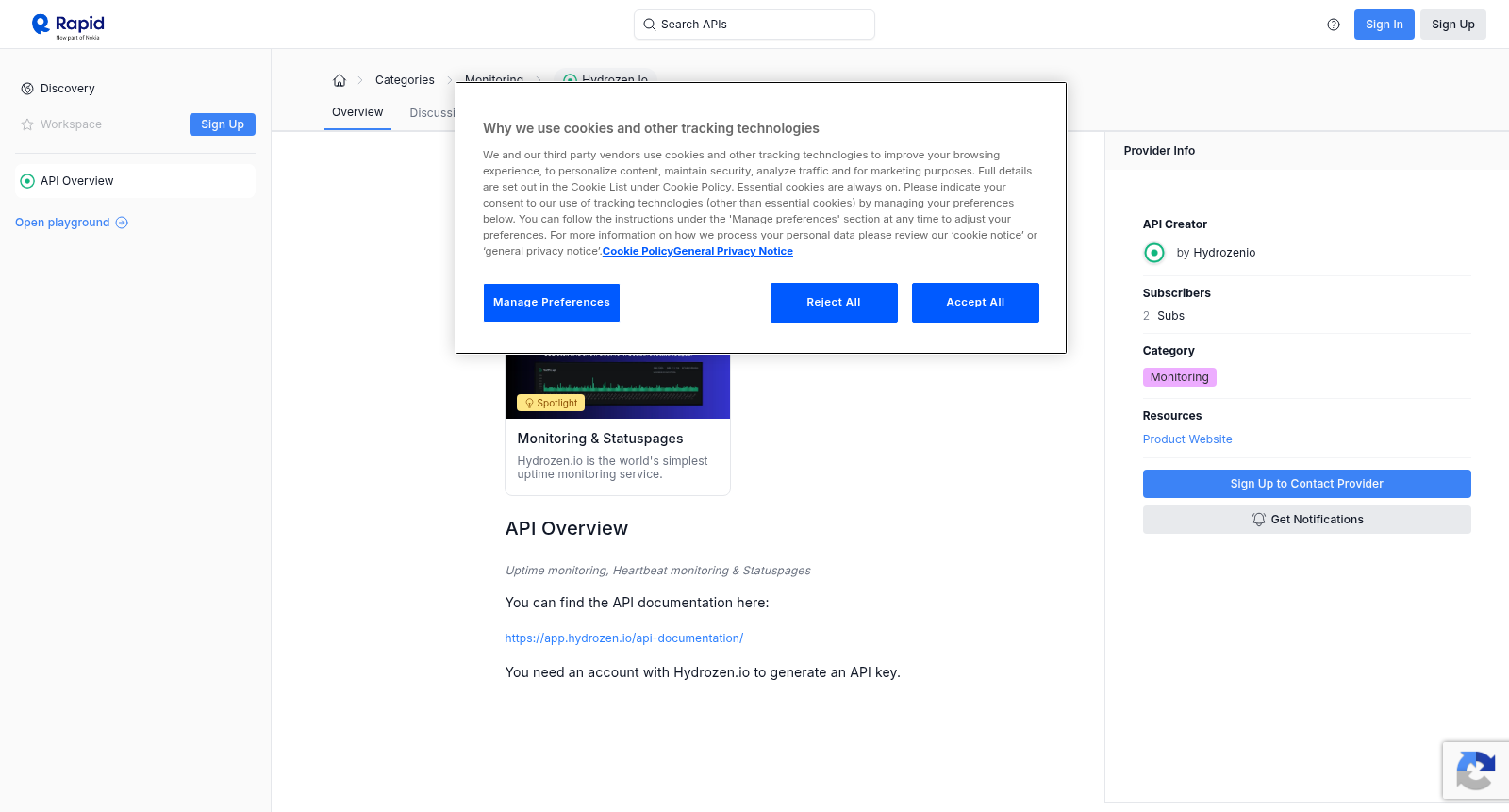This screenshot has height=812, width=1509.
Task: Select API Overview sidebar item
Action: click(136, 181)
